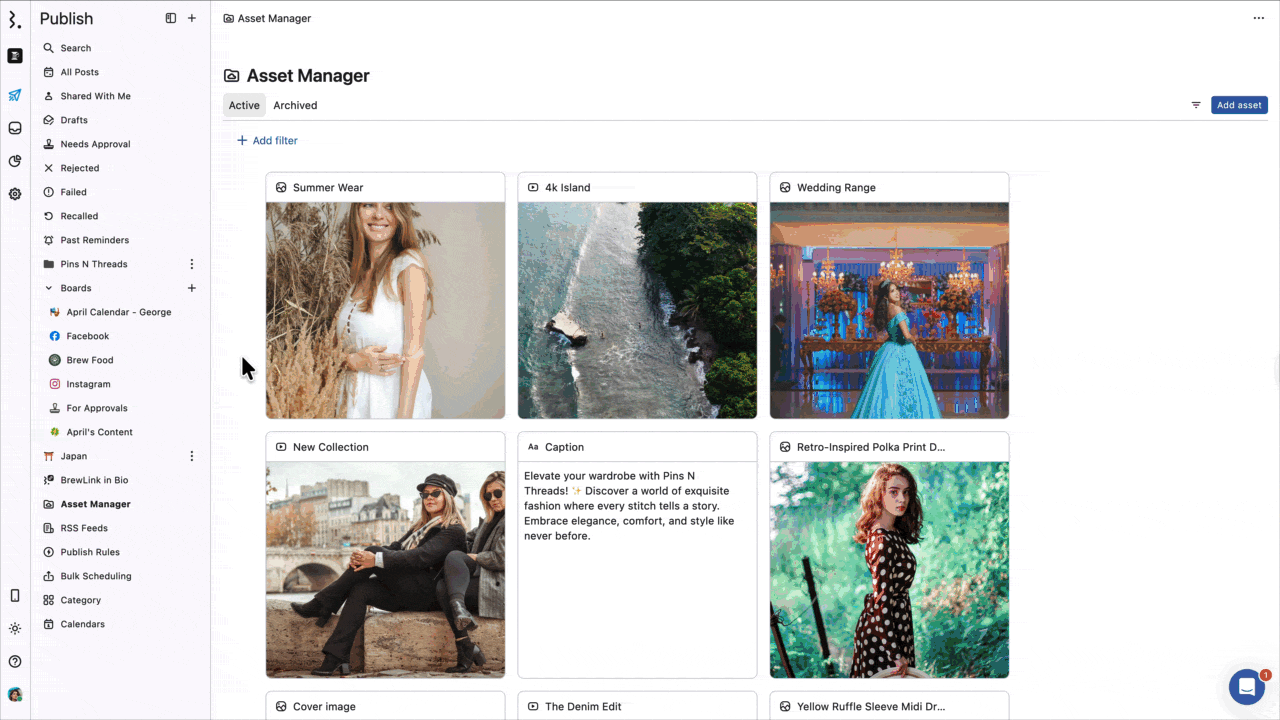Click the settings gear icon in left rail

pos(15,194)
